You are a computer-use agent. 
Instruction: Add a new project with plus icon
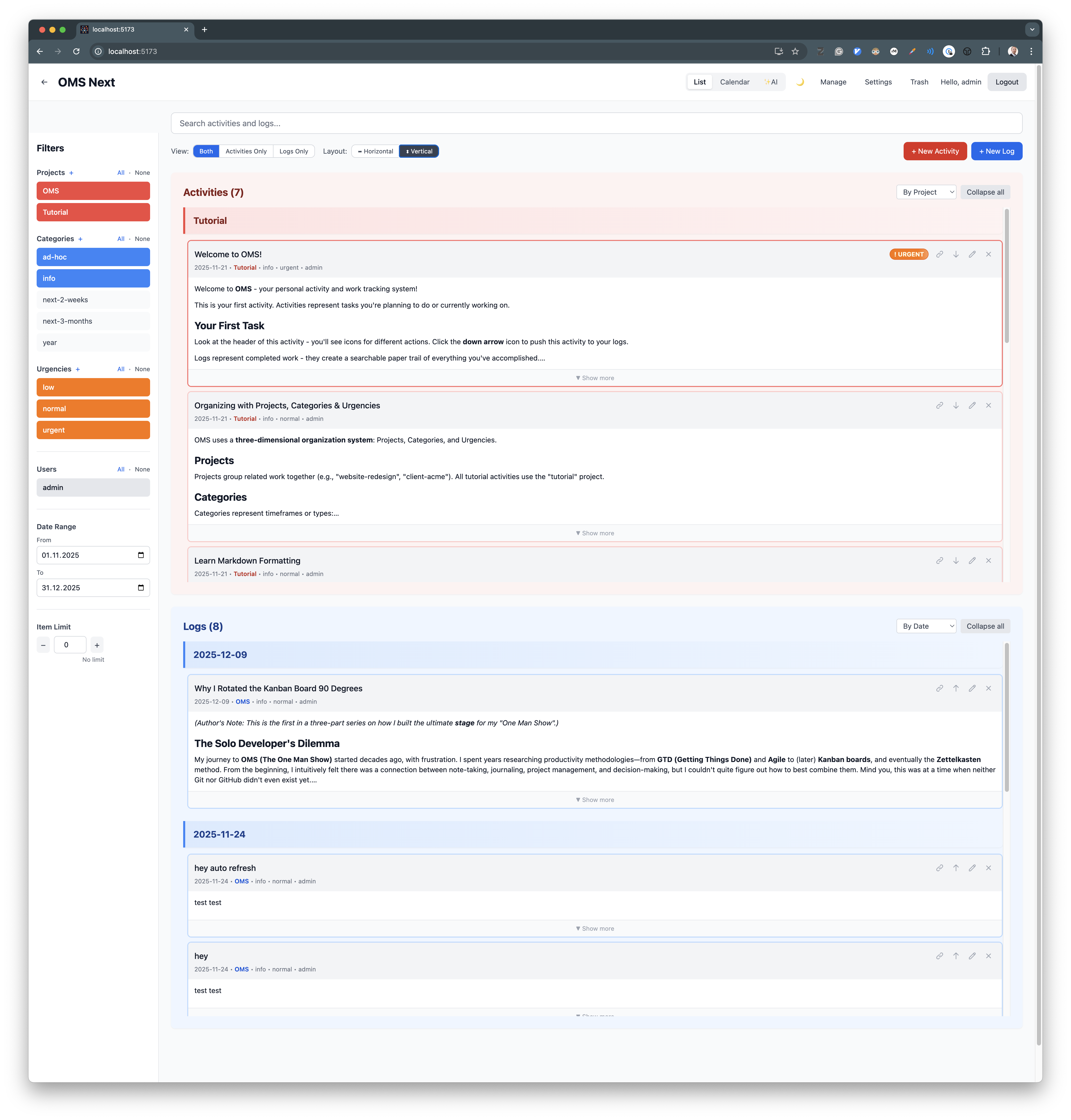(71, 173)
